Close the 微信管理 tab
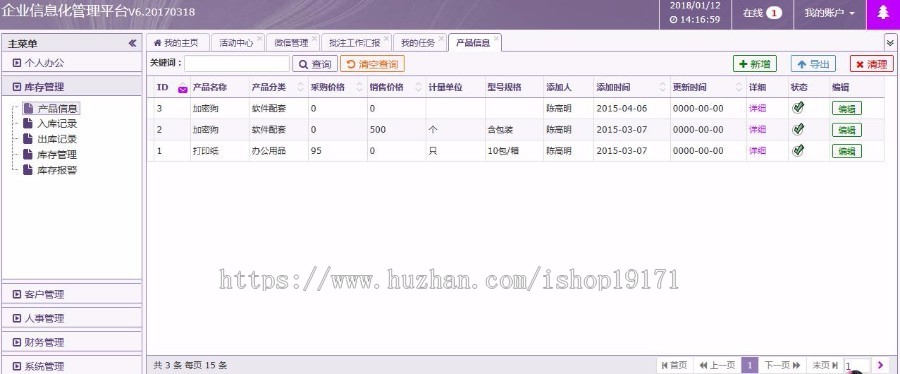Screen dimensions: 900x374 click(x=315, y=38)
